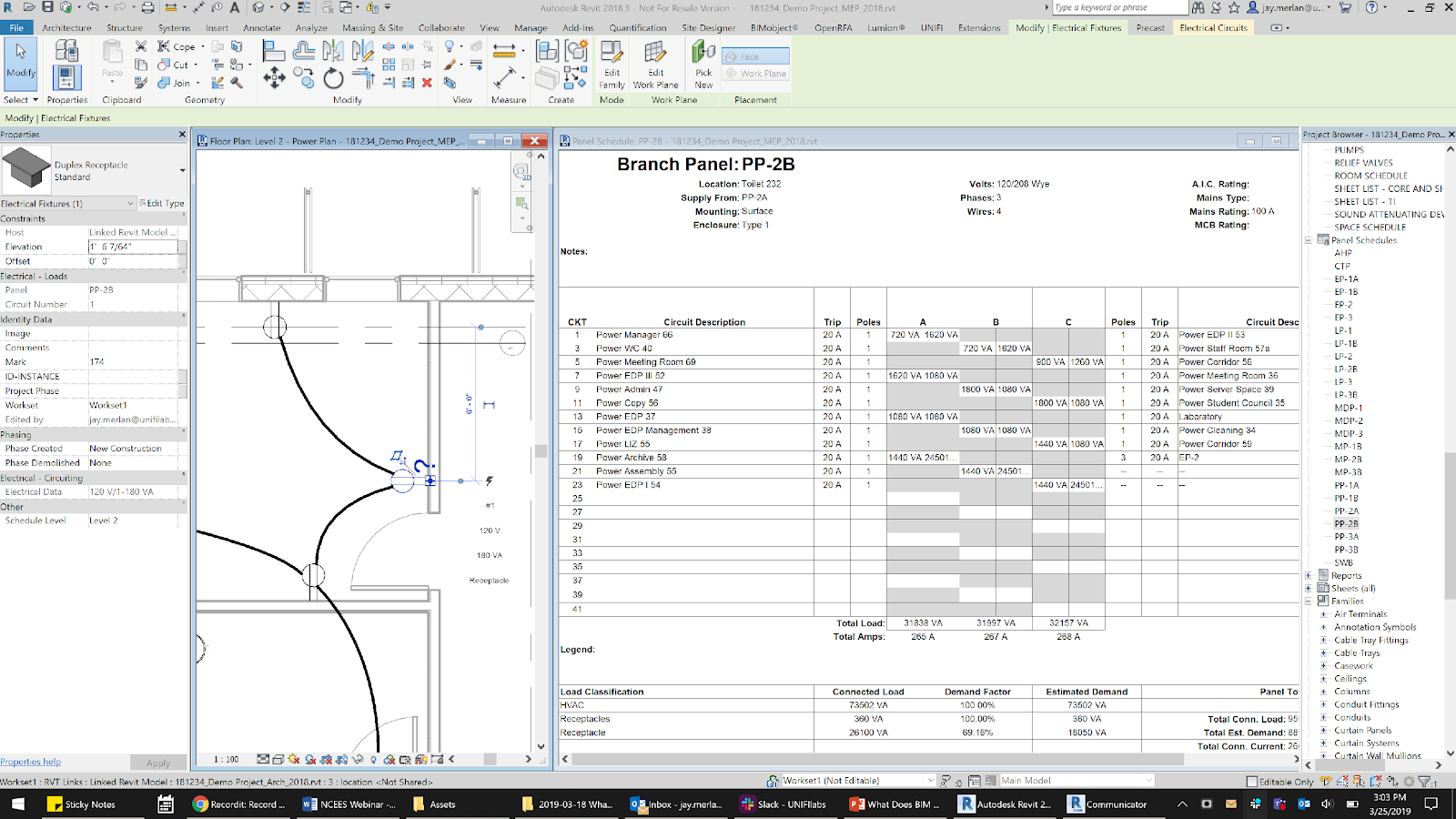Click Pick New work plane tool
The image size is (1456, 819).
[x=703, y=65]
